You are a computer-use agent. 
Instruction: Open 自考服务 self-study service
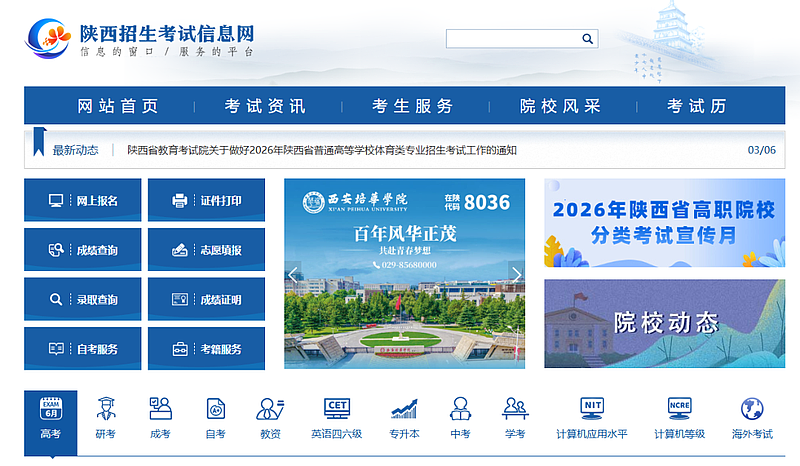pyautogui.click(x=84, y=349)
